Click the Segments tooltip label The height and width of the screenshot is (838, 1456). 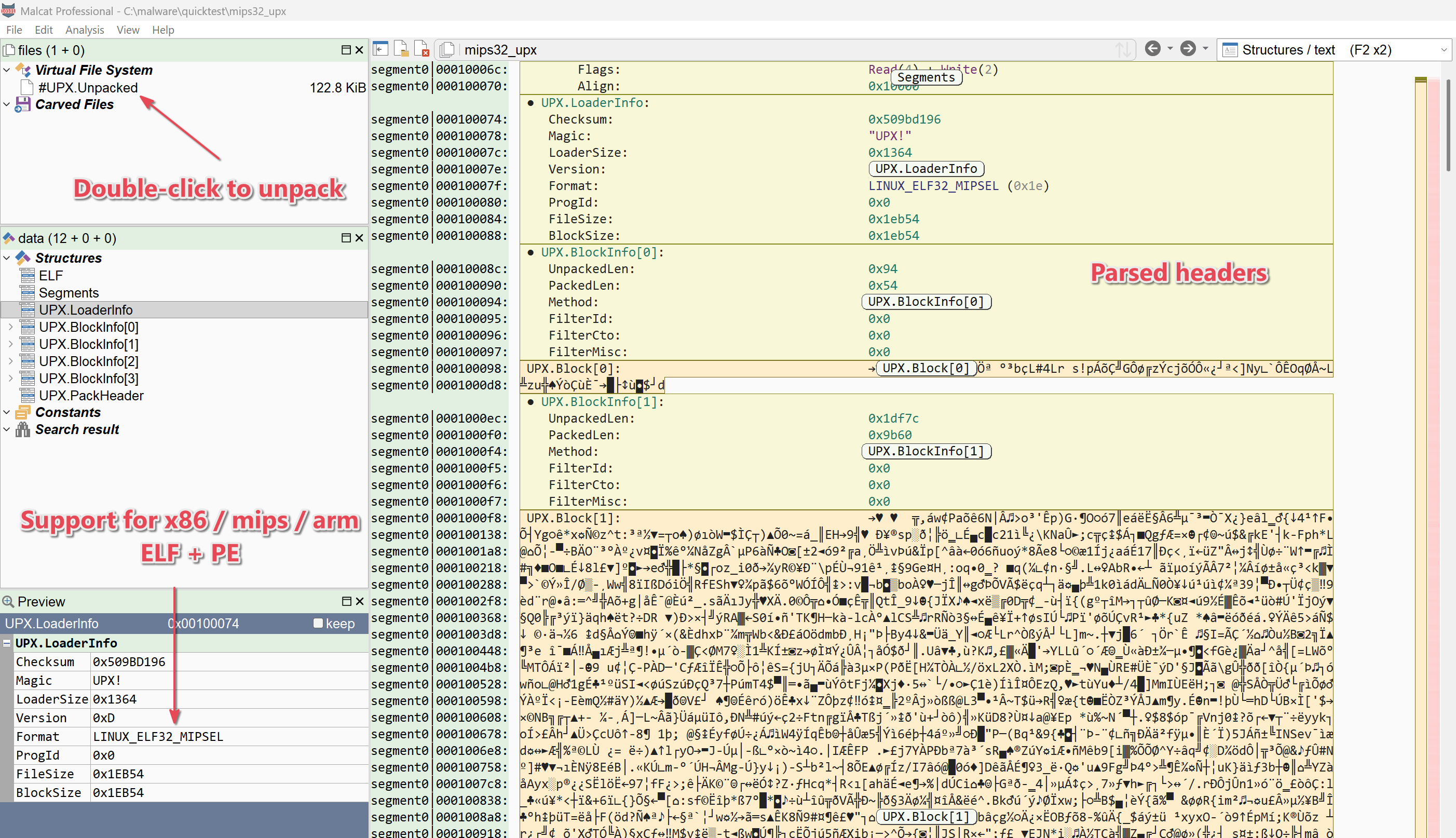click(926, 77)
